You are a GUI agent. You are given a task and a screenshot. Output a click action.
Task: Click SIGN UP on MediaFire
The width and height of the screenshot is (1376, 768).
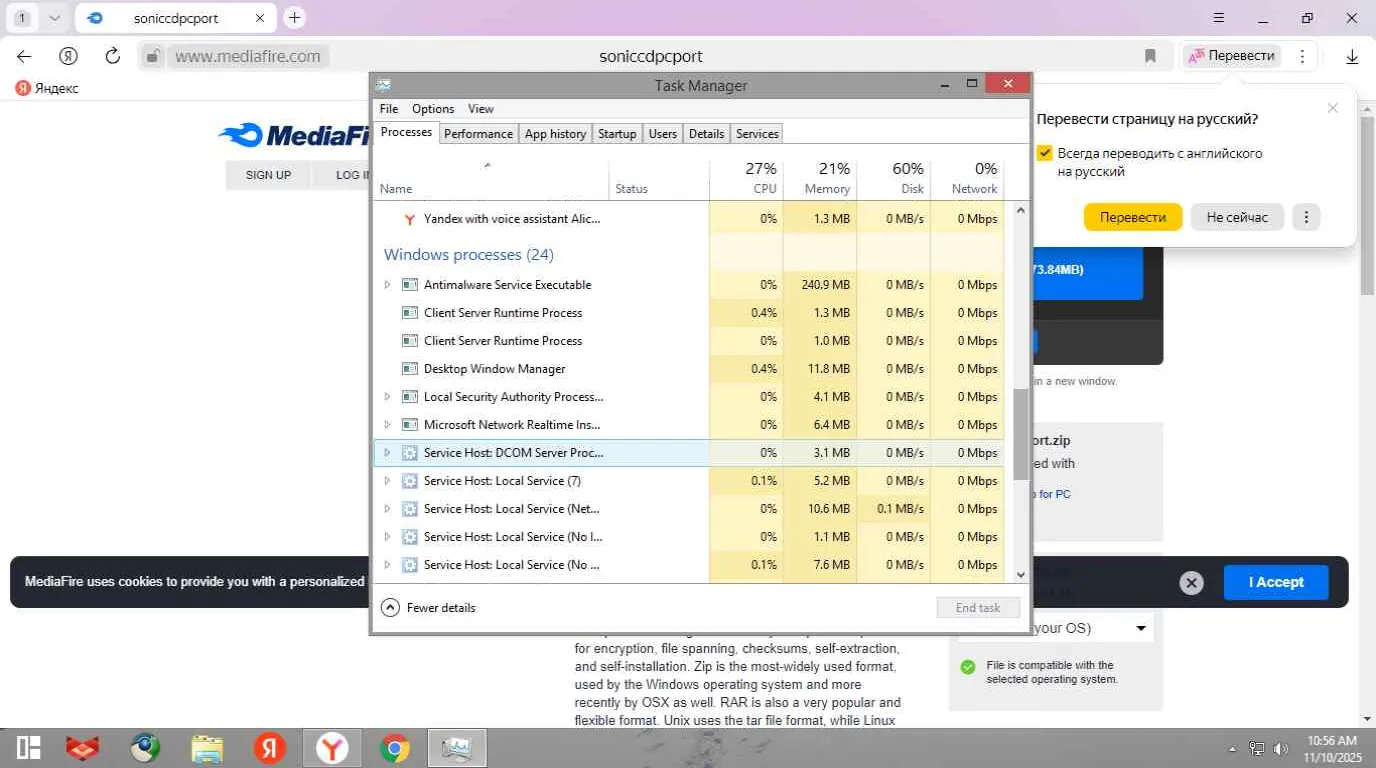point(268,175)
